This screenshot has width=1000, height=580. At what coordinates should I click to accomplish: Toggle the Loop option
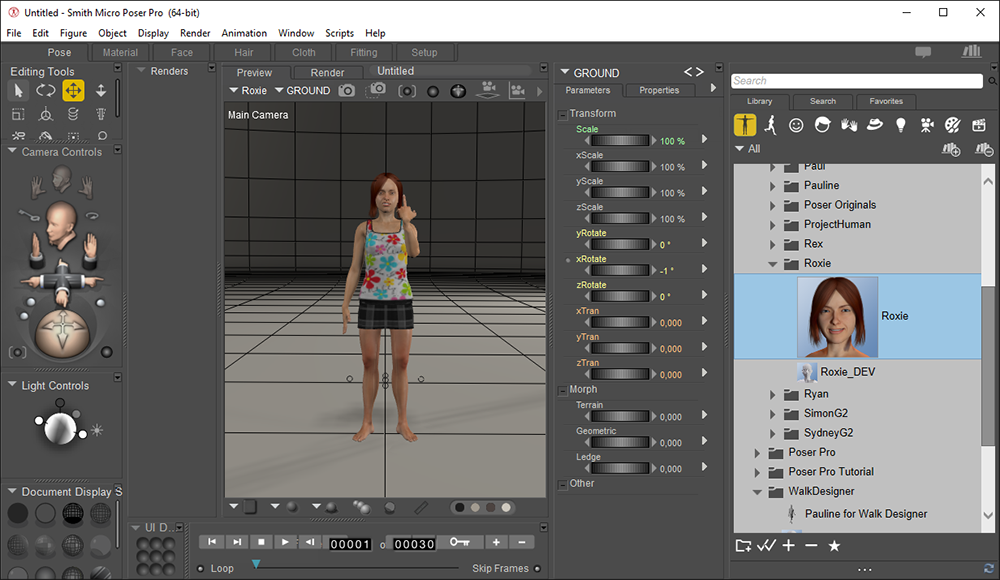click(200, 569)
